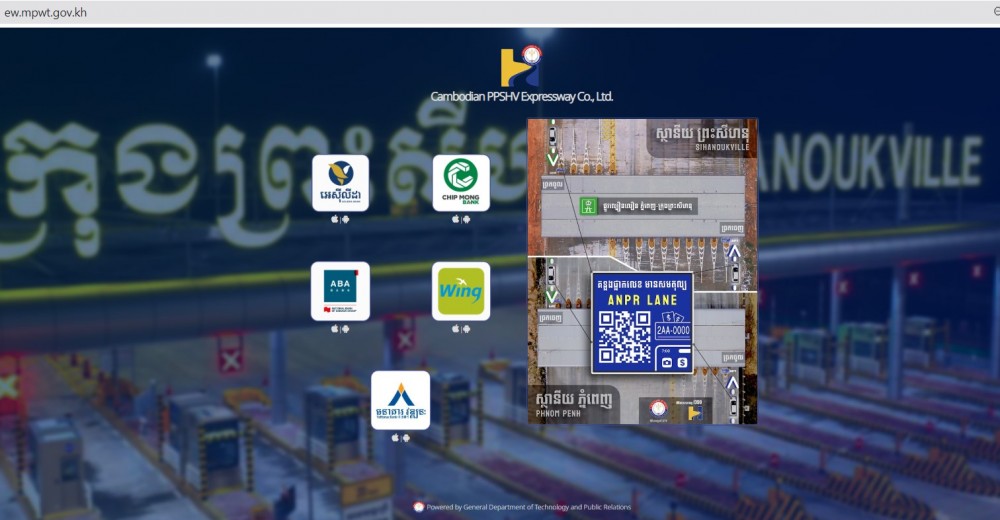Choose the Wing payment tile

[x=461, y=292]
